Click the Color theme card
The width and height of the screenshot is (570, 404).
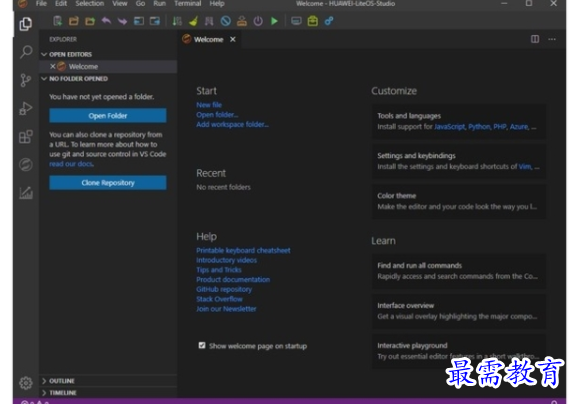coord(458,201)
